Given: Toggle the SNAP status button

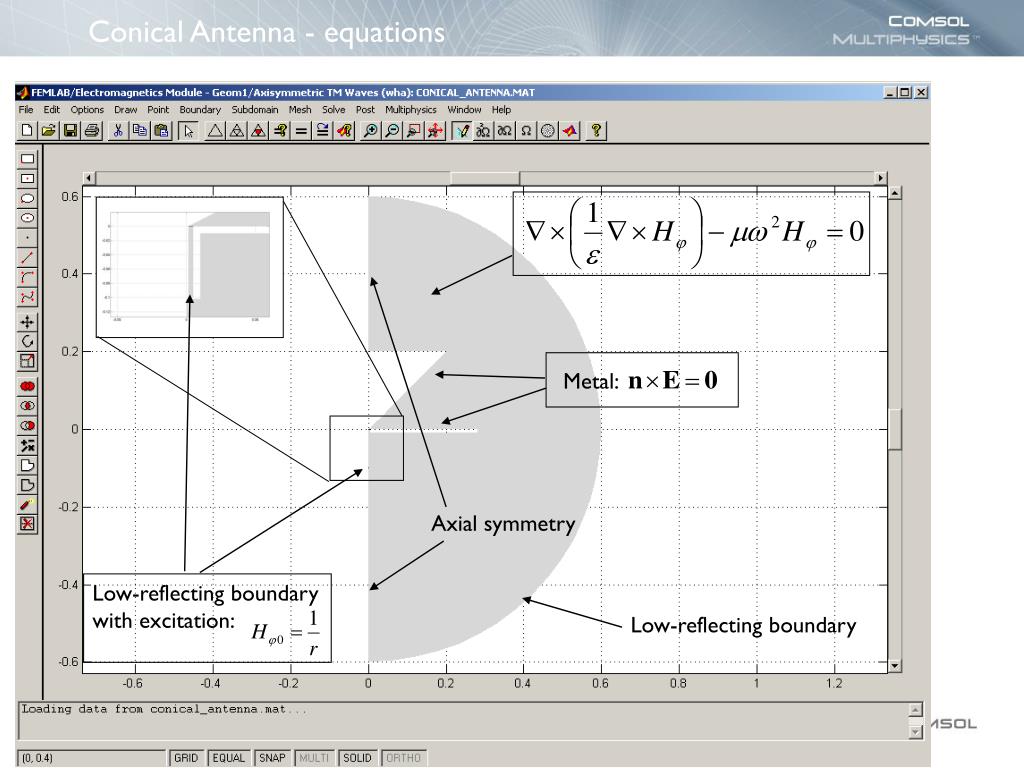Looking at the screenshot, I should [x=272, y=758].
